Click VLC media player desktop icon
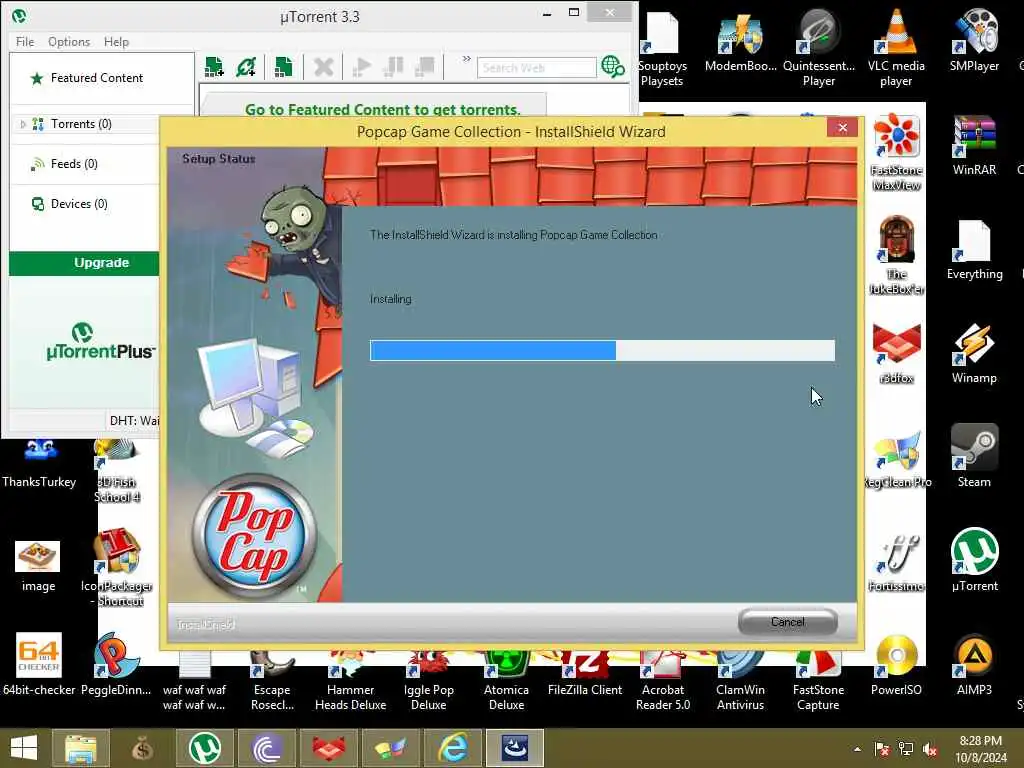 896,47
